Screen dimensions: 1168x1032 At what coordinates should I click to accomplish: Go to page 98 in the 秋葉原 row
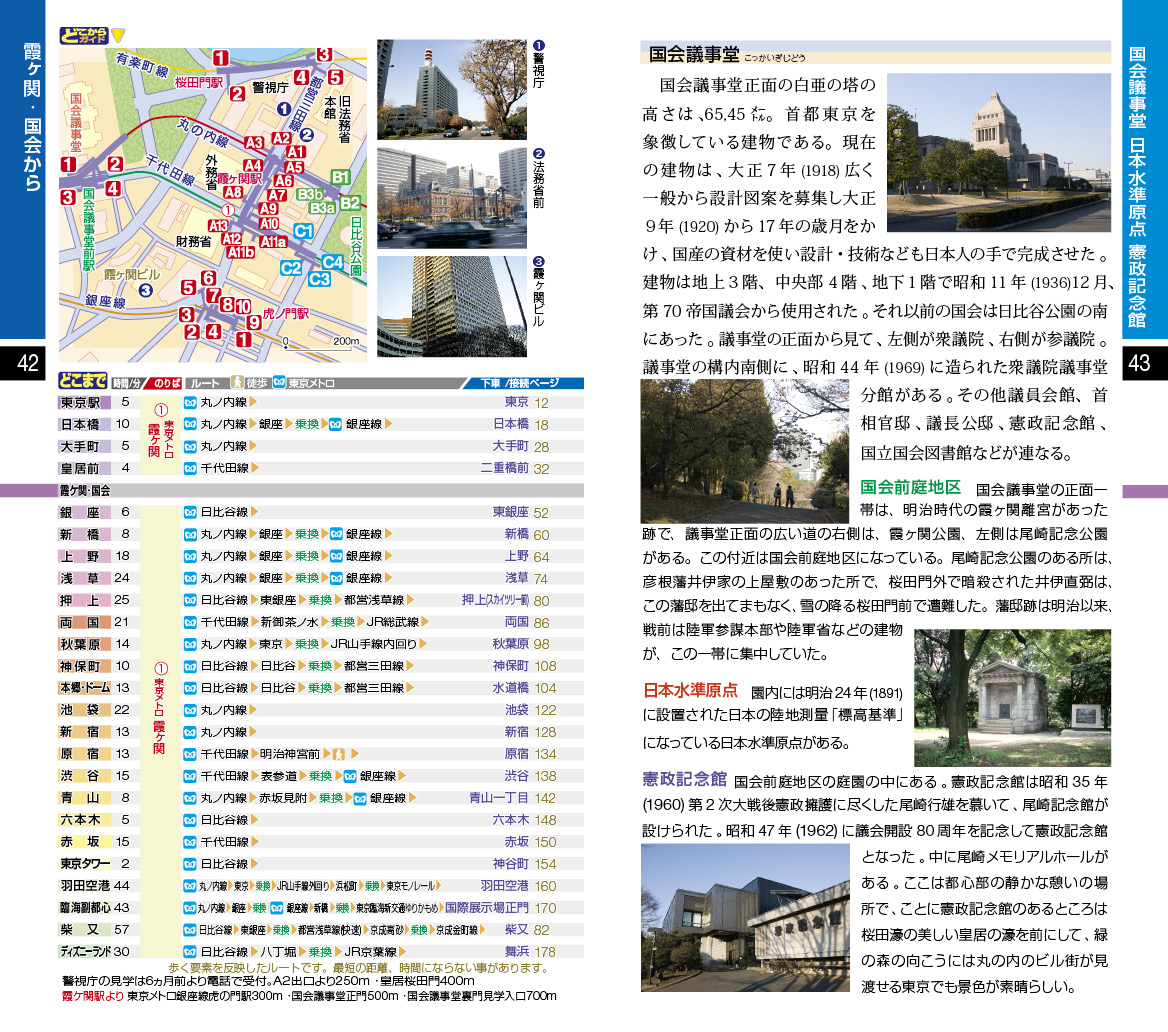click(x=544, y=644)
